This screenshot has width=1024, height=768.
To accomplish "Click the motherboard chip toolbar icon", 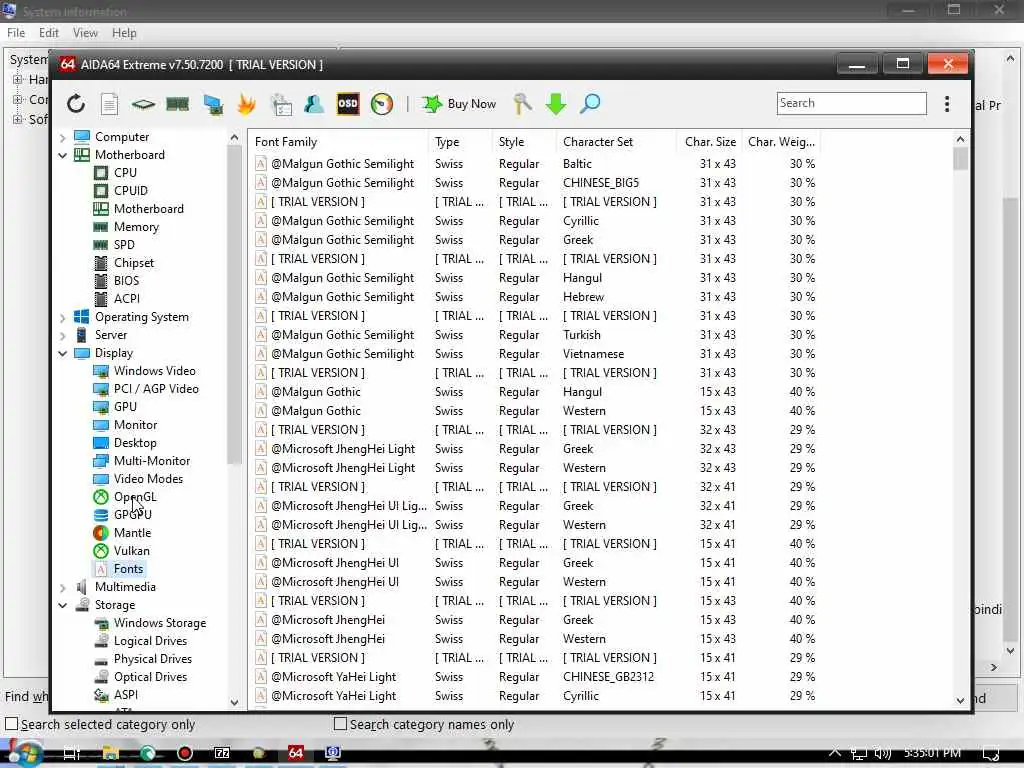I will tap(143, 104).
